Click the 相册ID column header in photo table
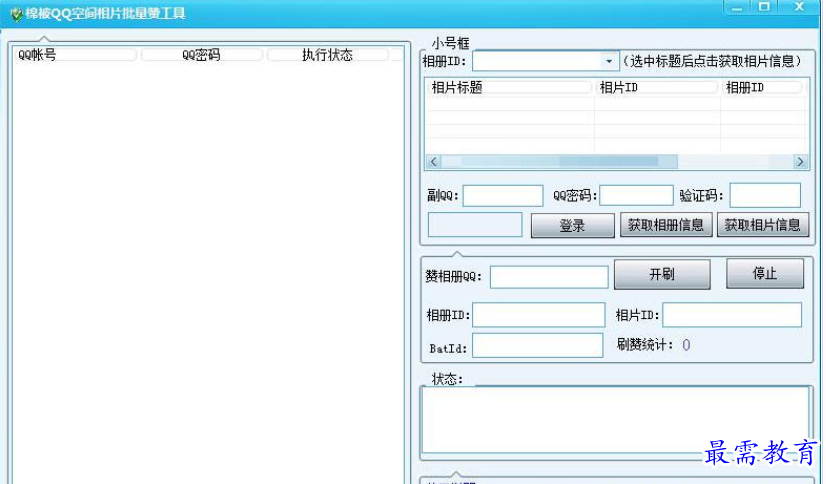 click(762, 87)
